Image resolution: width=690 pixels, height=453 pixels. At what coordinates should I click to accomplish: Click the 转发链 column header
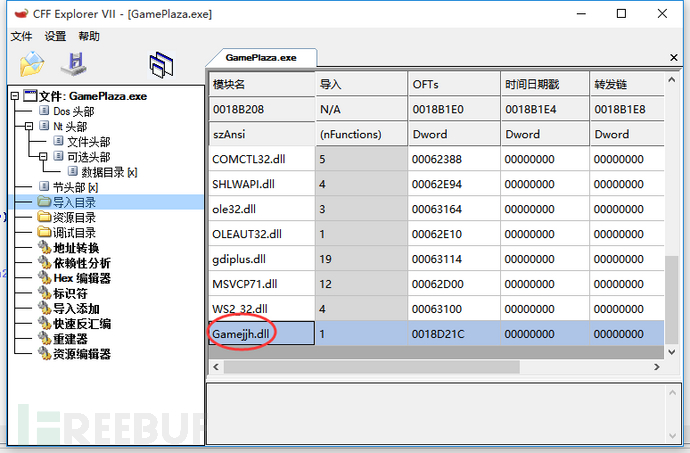[x=627, y=84]
